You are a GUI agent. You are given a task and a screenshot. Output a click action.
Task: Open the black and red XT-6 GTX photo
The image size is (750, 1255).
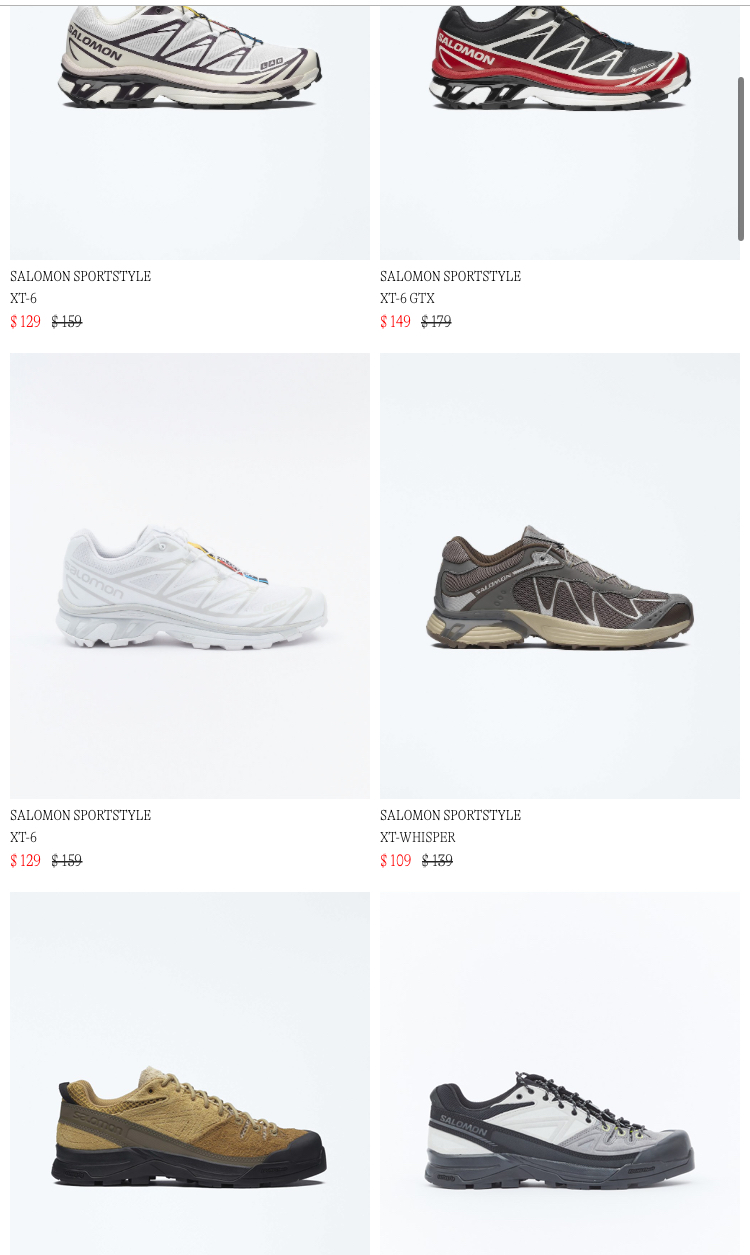[x=560, y=131]
